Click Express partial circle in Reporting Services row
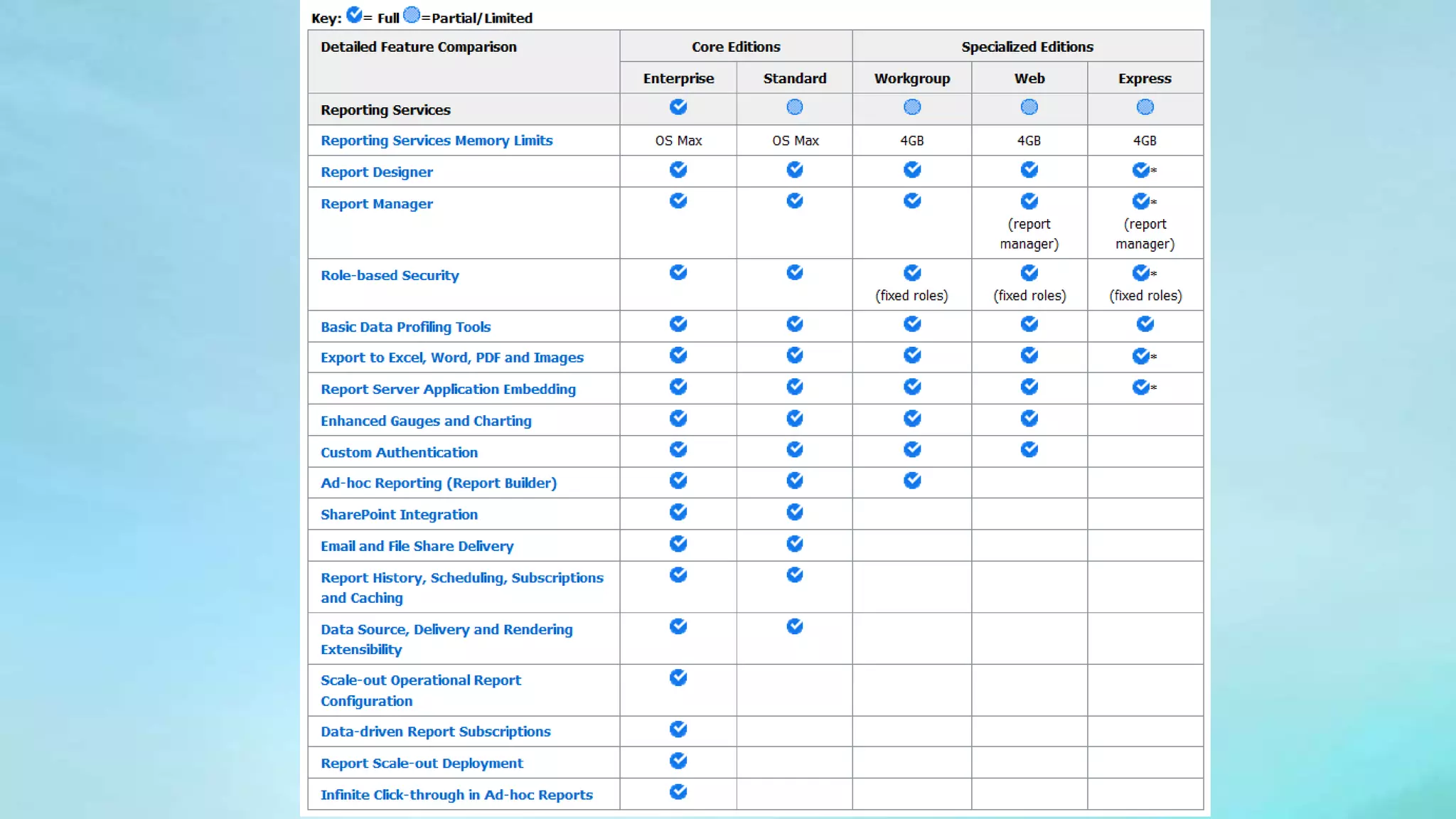This screenshot has height=819, width=1456. tap(1145, 107)
